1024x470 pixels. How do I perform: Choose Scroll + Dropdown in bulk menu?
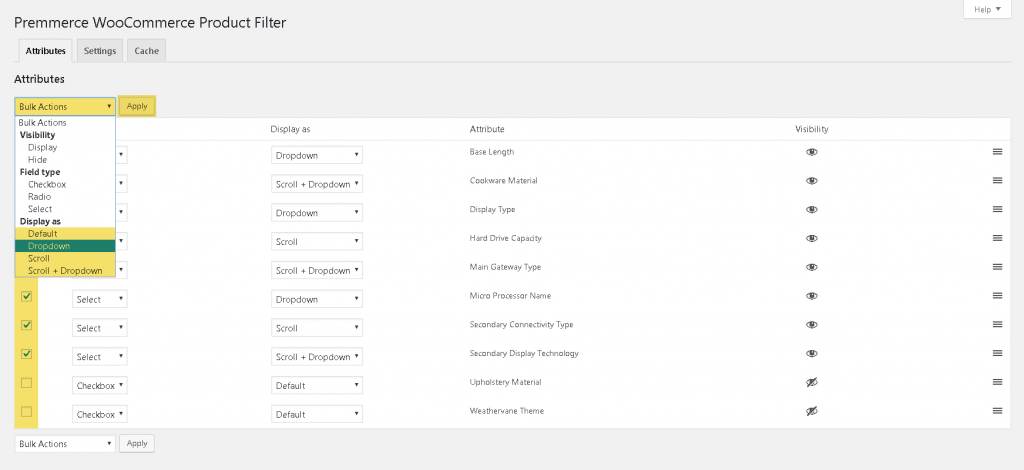[65, 271]
